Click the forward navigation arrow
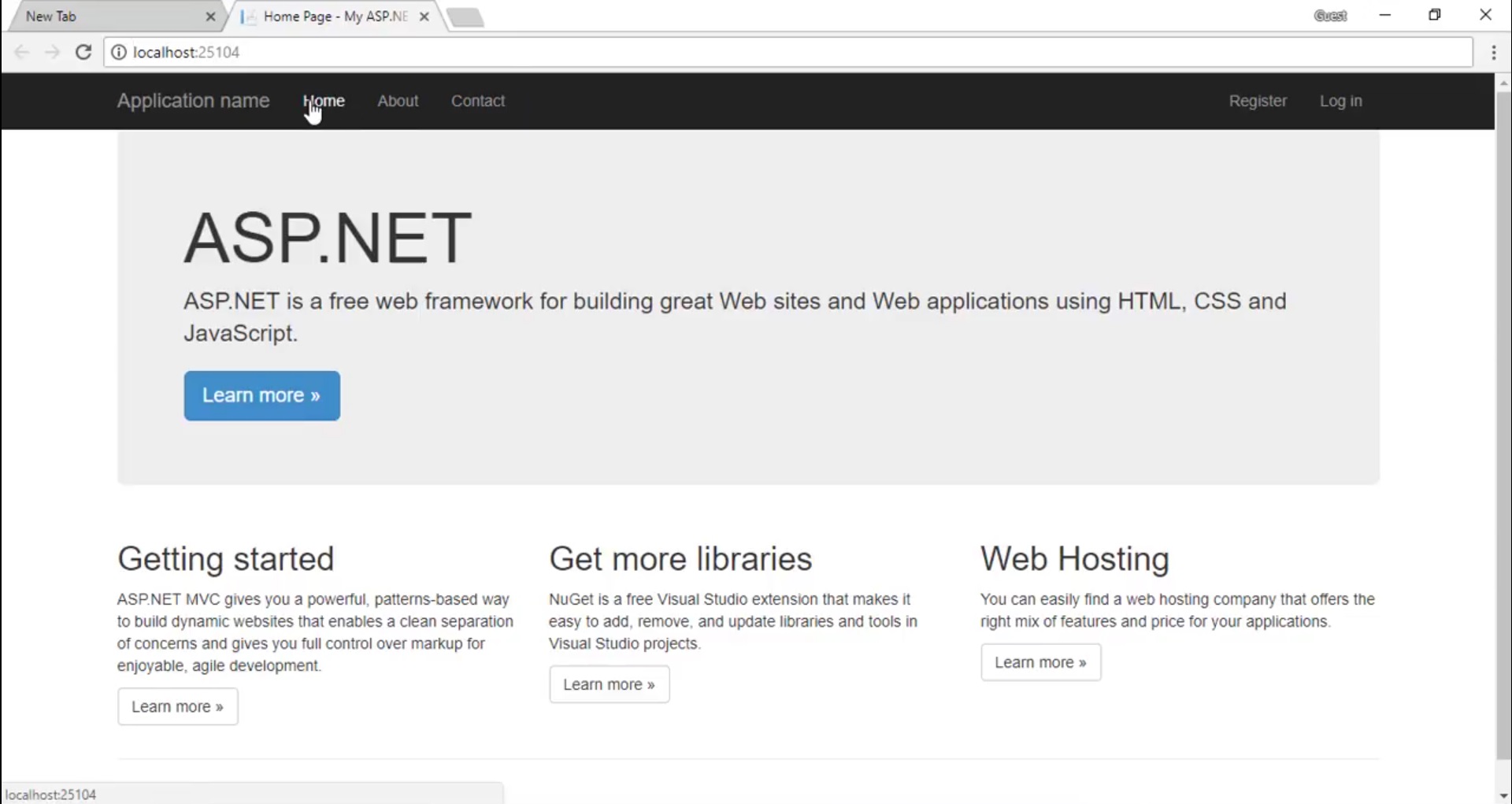Viewport: 1512px width, 804px height. point(52,52)
